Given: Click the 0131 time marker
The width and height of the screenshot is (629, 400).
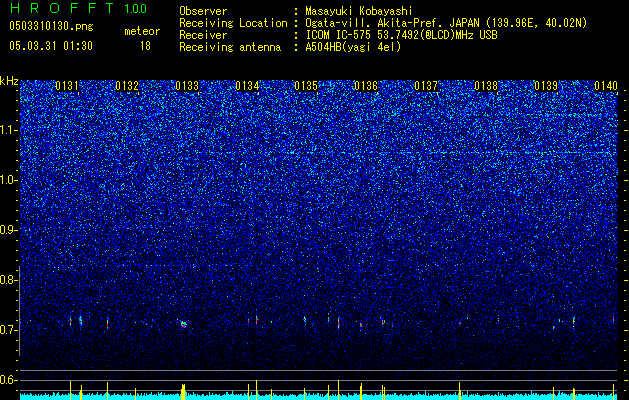Looking at the screenshot, I should 67,86.
